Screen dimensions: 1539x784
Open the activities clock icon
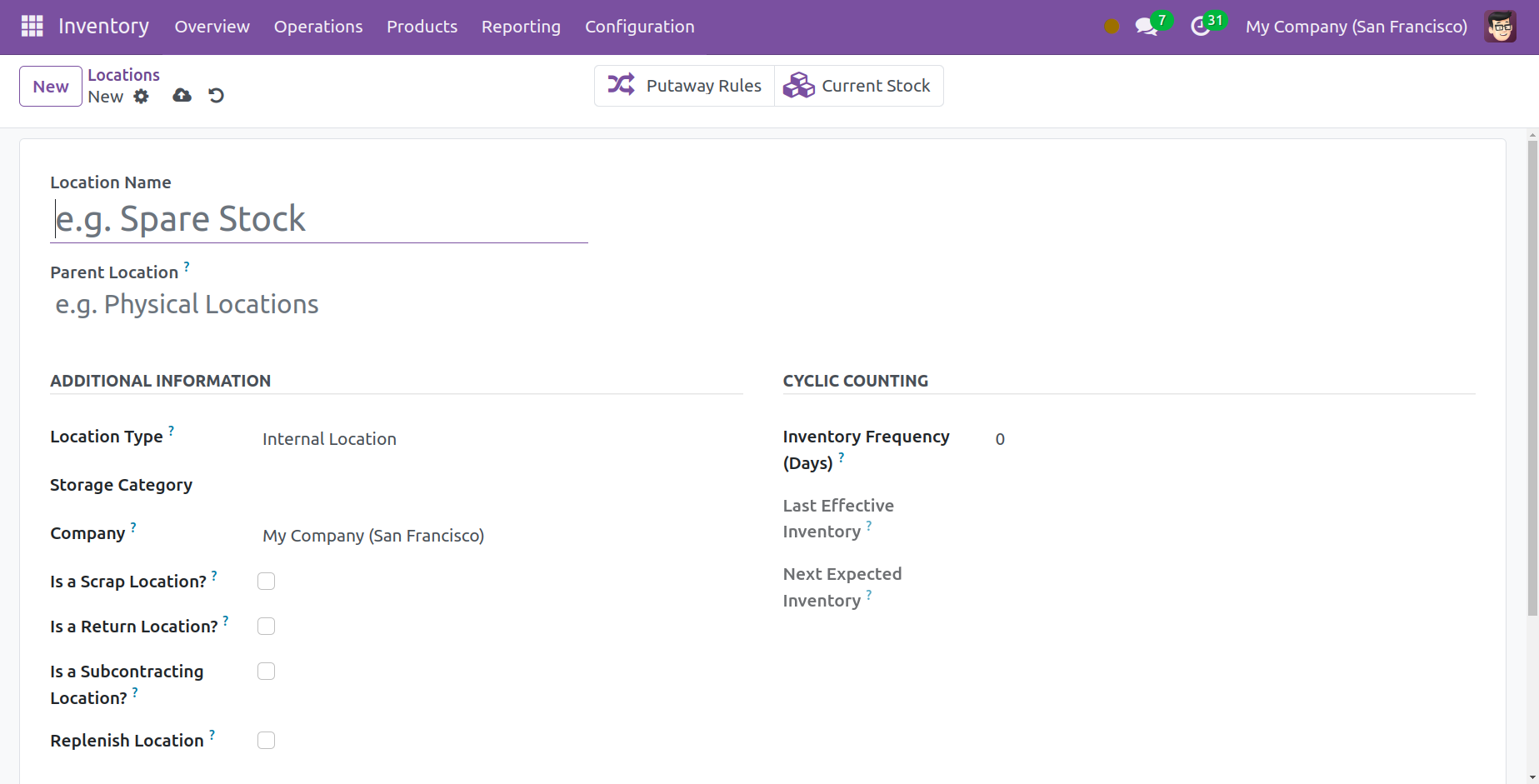[1200, 27]
